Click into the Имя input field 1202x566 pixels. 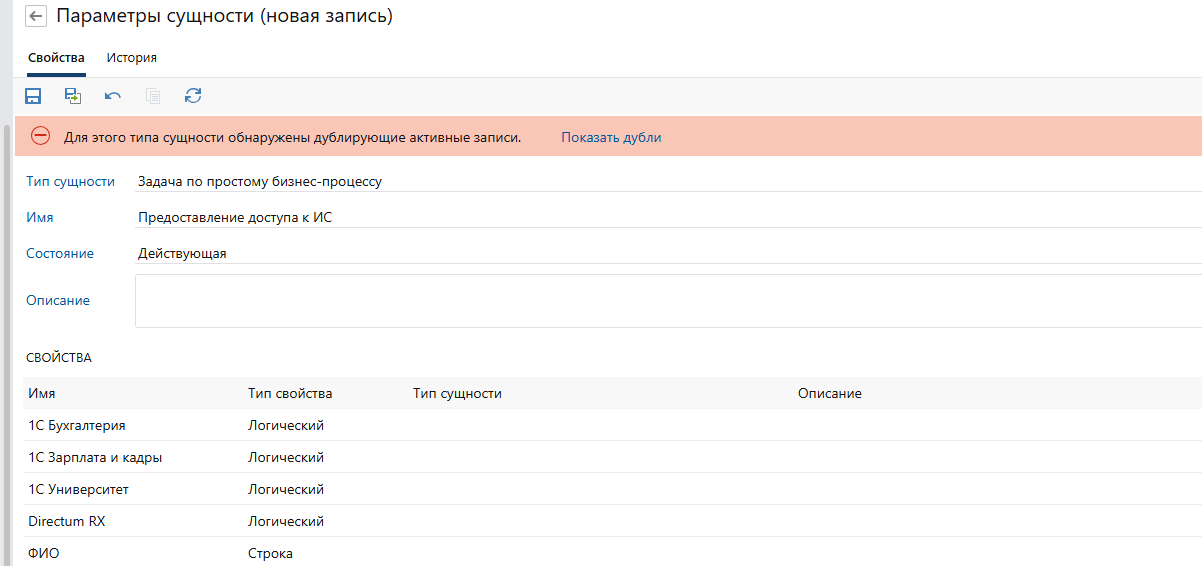660,218
